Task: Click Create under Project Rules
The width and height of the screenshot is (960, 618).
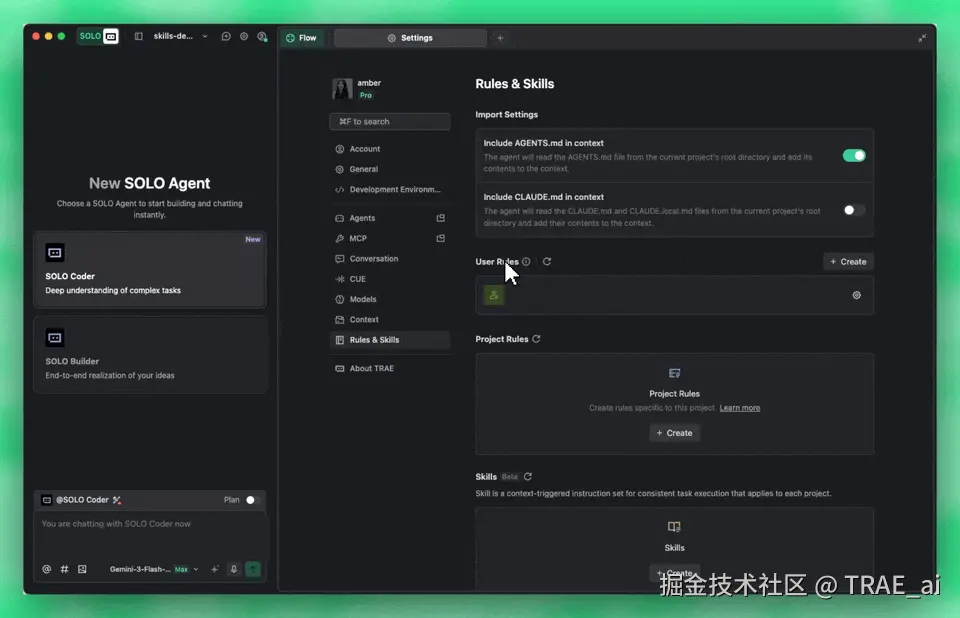Action: pos(674,433)
